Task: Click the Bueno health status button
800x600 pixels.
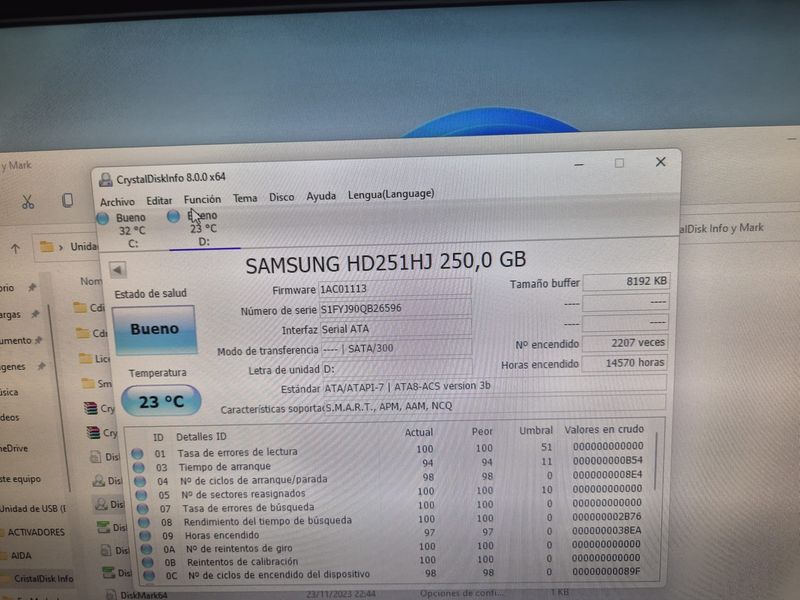Action: (155, 329)
